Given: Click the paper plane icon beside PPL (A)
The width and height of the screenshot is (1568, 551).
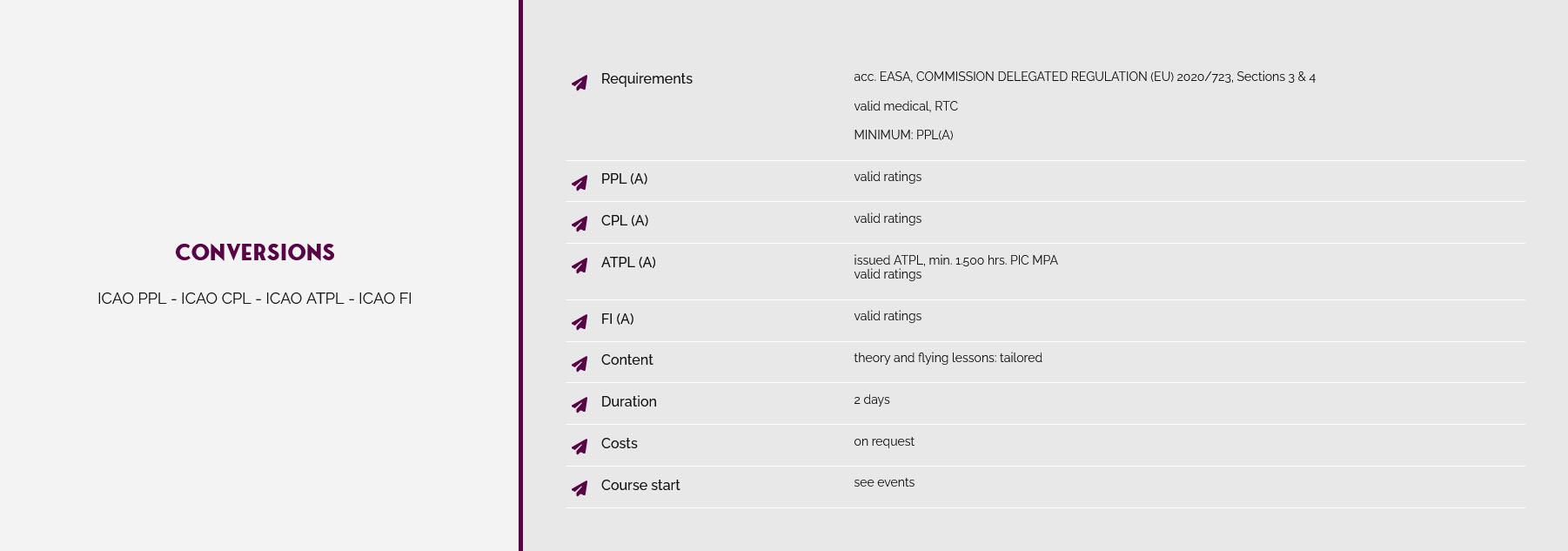Looking at the screenshot, I should click(580, 183).
